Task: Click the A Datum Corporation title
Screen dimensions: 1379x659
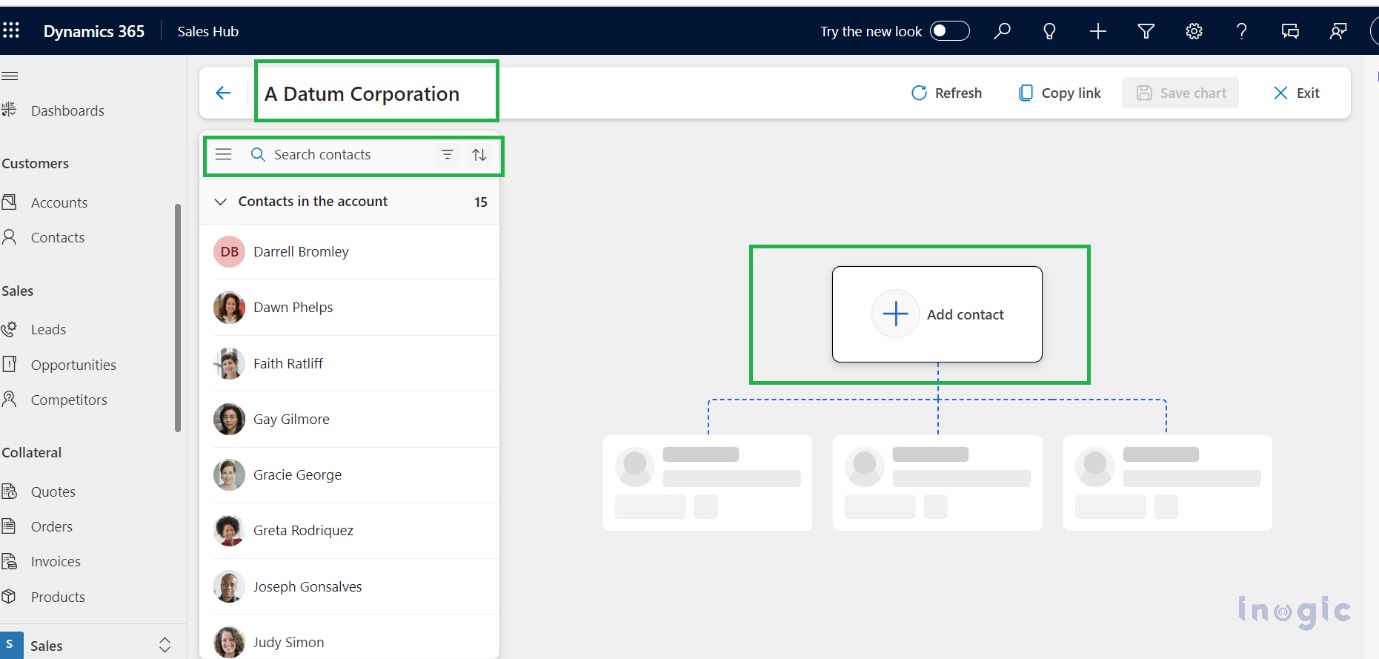Action: point(362,94)
